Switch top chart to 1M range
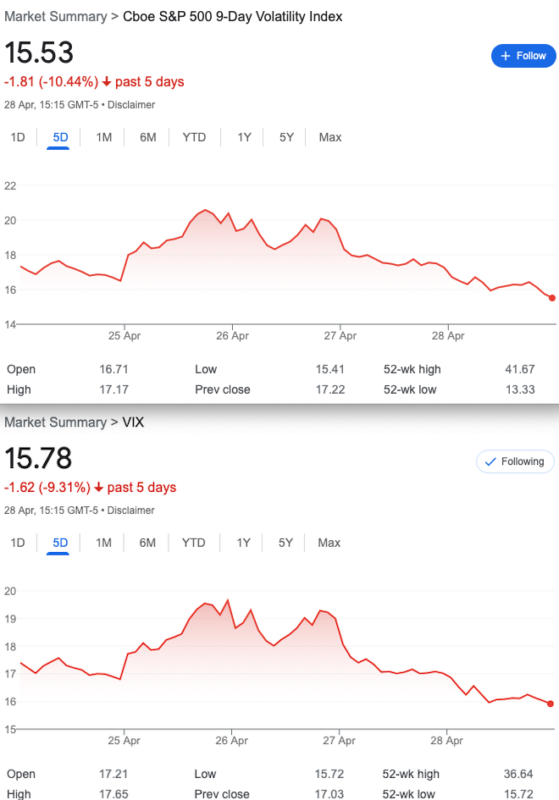The width and height of the screenshot is (559, 800). click(104, 137)
